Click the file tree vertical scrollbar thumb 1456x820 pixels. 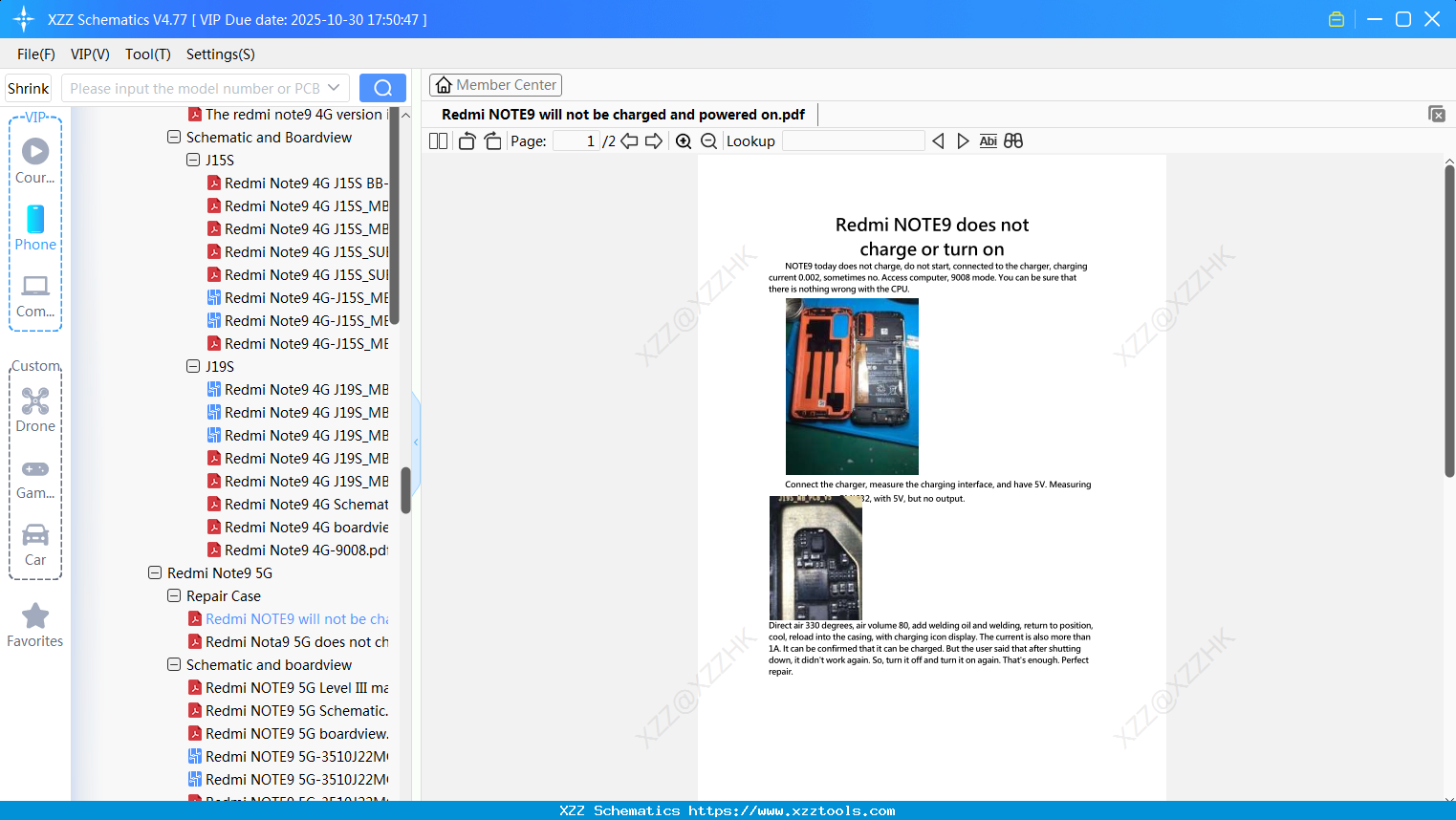(405, 489)
